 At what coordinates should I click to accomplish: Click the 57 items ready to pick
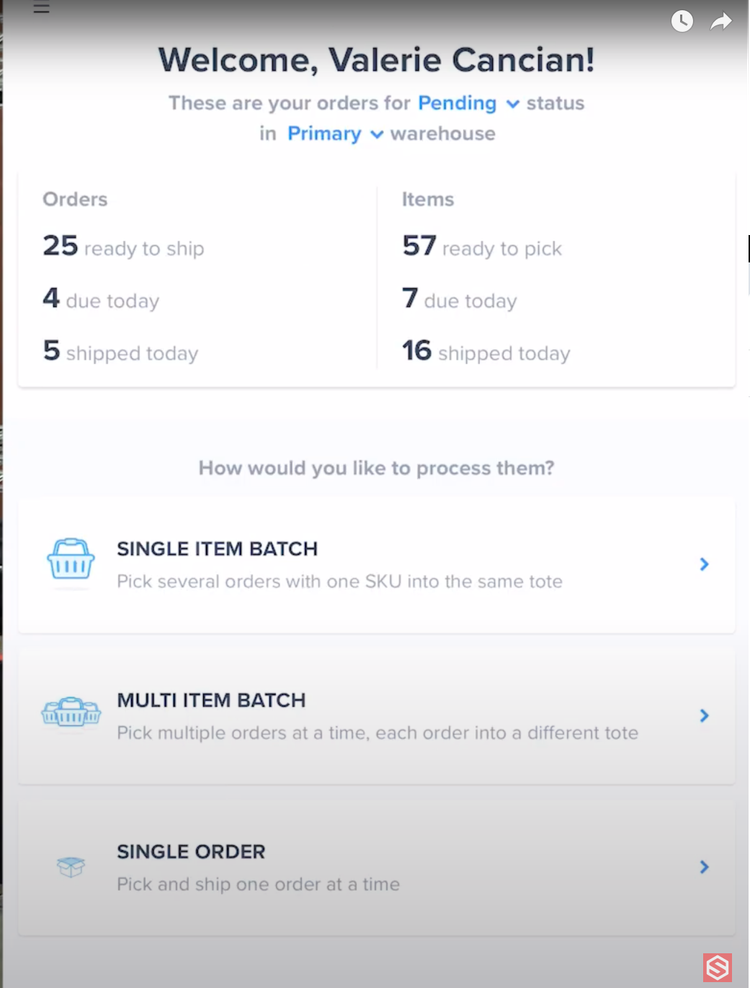click(481, 247)
